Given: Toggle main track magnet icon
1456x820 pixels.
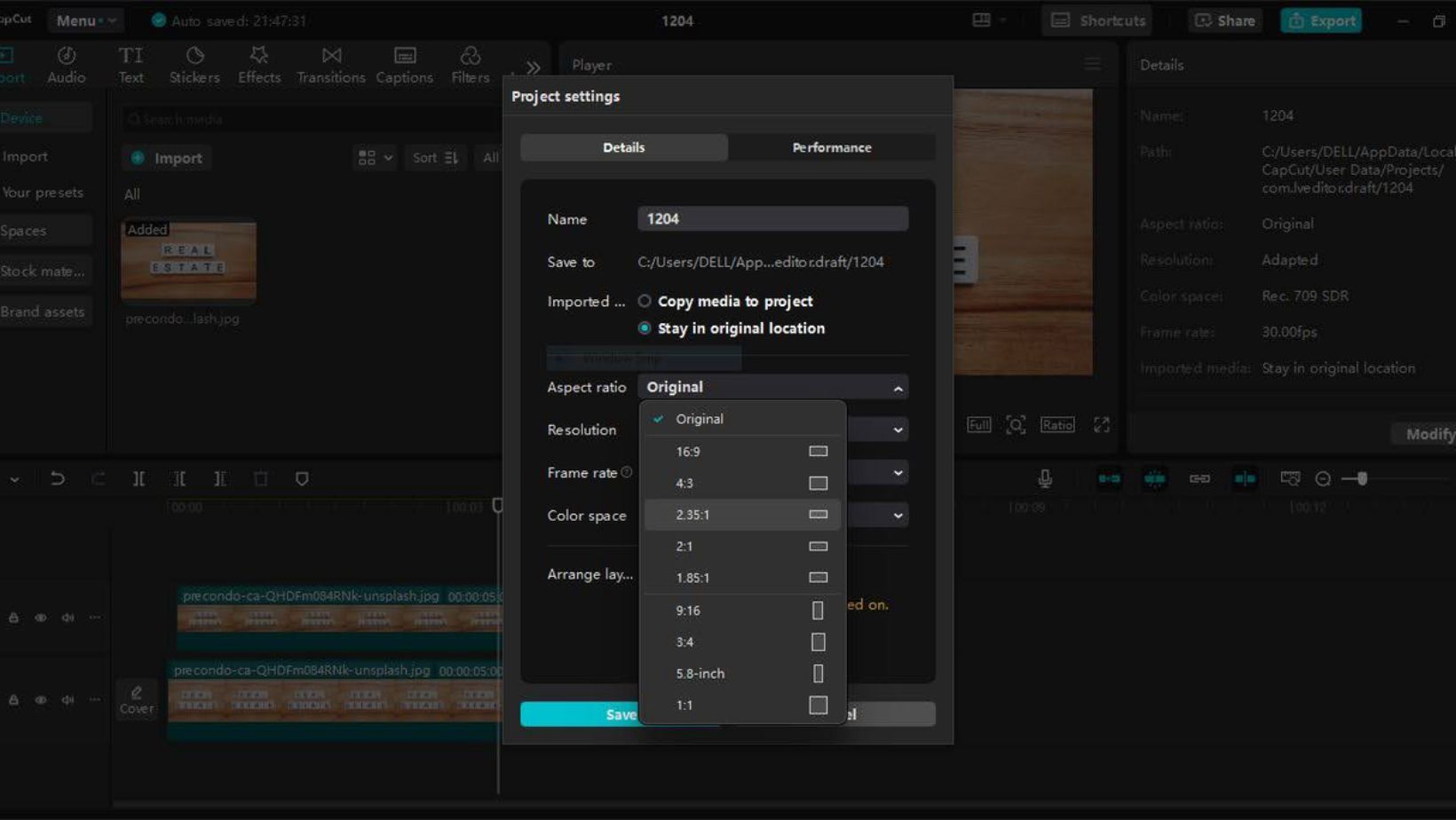Looking at the screenshot, I should [1109, 478].
